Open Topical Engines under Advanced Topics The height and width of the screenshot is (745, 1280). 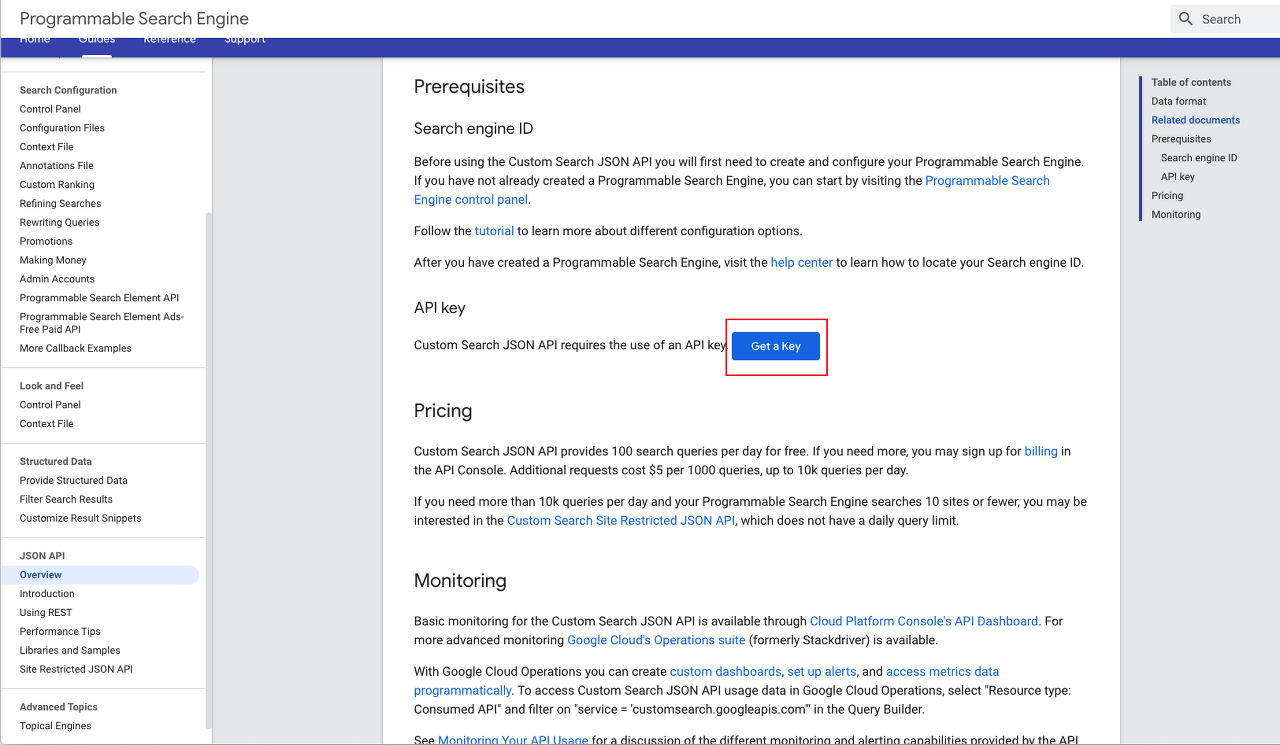tap(55, 727)
